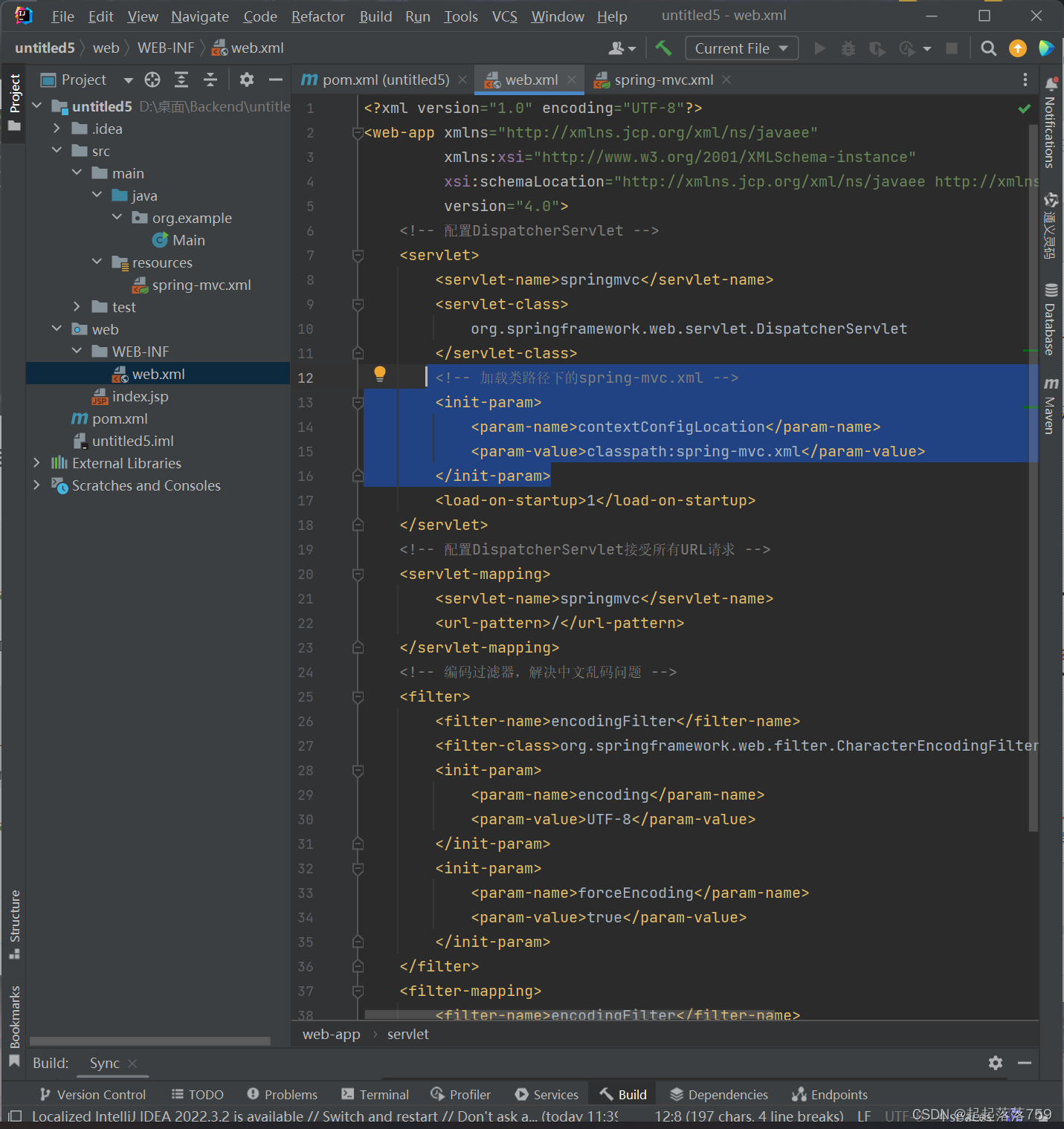Open Build panel gear settings

tap(996, 1063)
